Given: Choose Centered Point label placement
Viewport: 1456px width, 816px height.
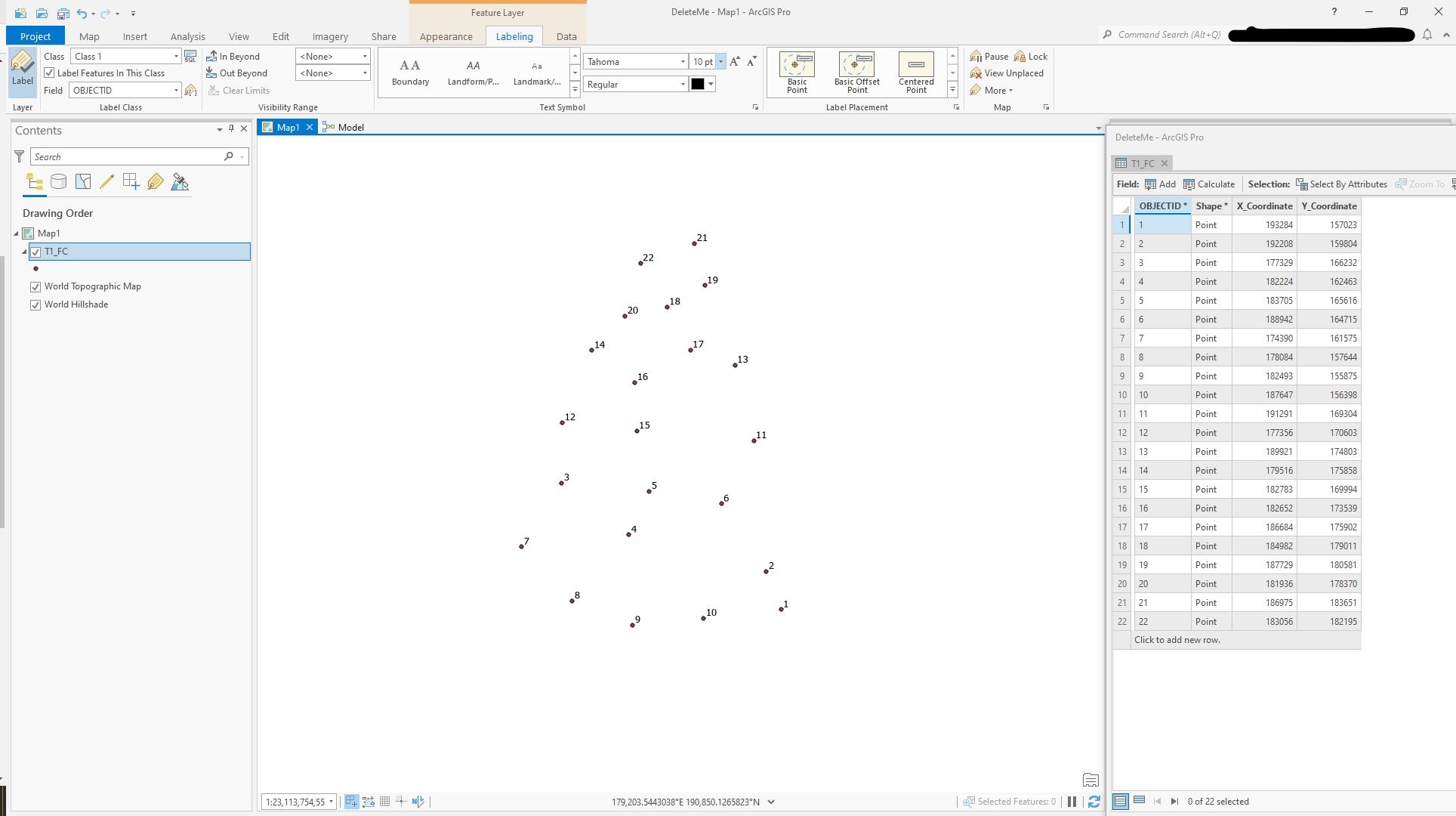Looking at the screenshot, I should click(916, 73).
